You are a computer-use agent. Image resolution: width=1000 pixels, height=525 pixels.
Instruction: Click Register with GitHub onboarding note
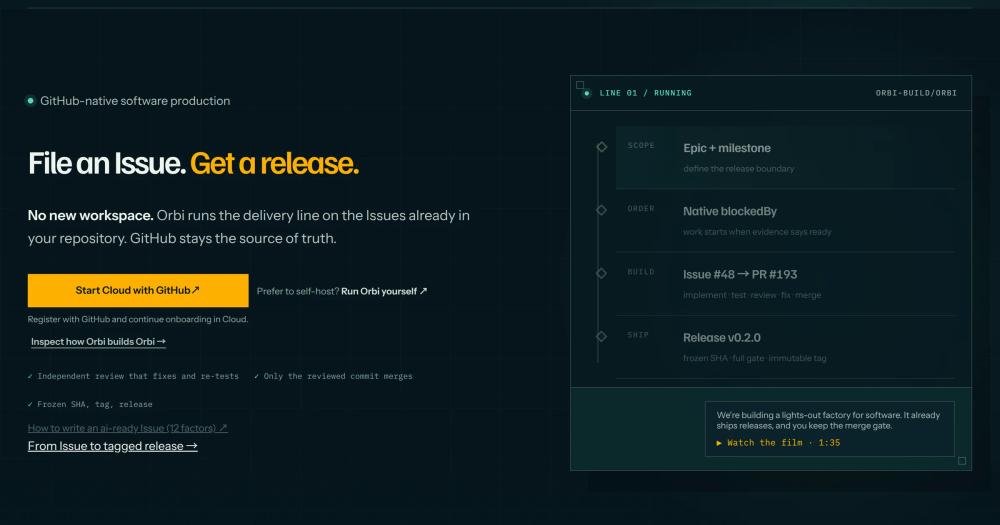pyautogui.click(x=138, y=319)
